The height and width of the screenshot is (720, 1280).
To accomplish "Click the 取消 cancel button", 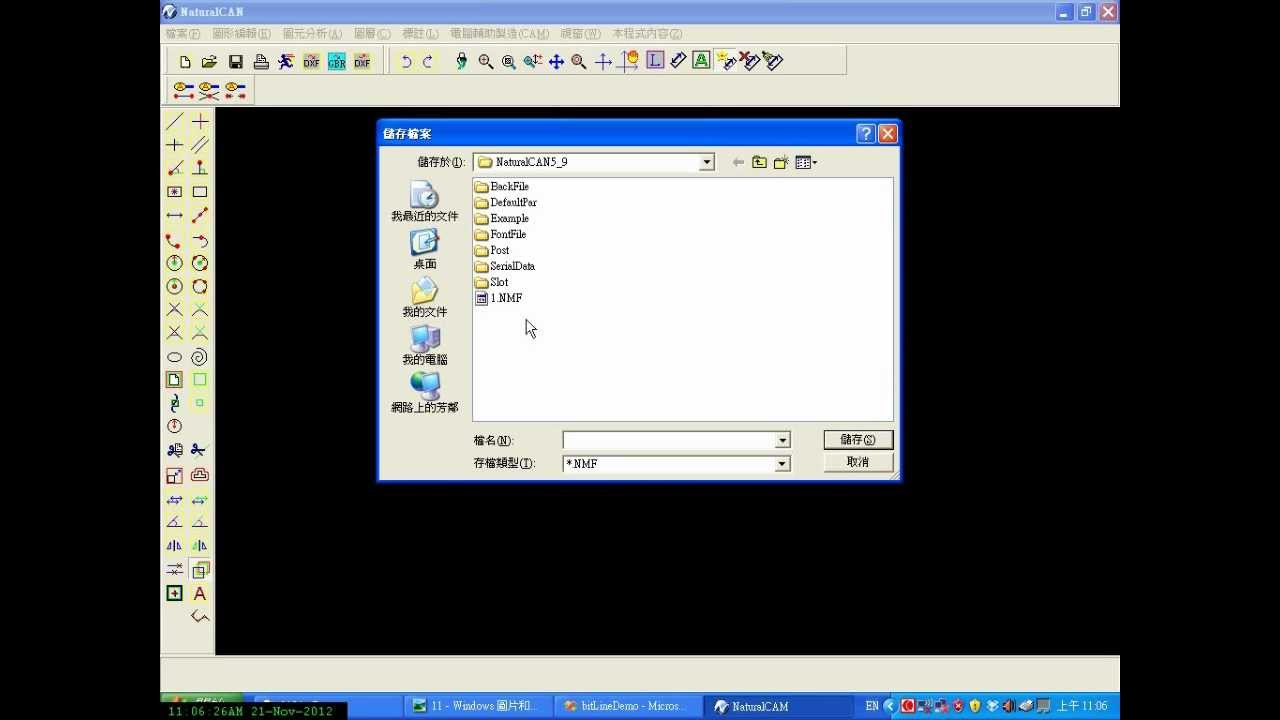I will coord(858,462).
